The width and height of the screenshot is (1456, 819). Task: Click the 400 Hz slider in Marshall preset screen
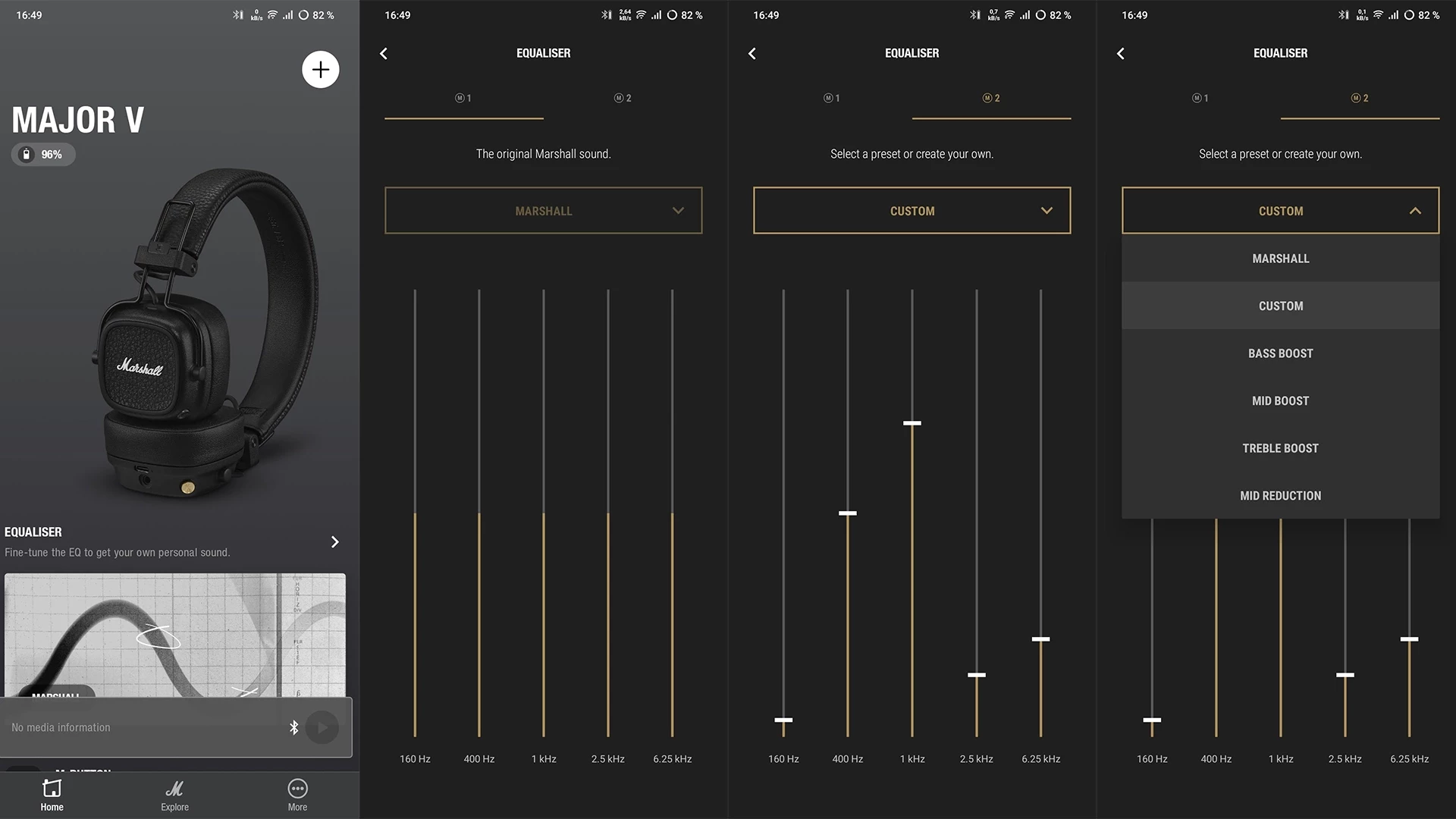(x=479, y=513)
